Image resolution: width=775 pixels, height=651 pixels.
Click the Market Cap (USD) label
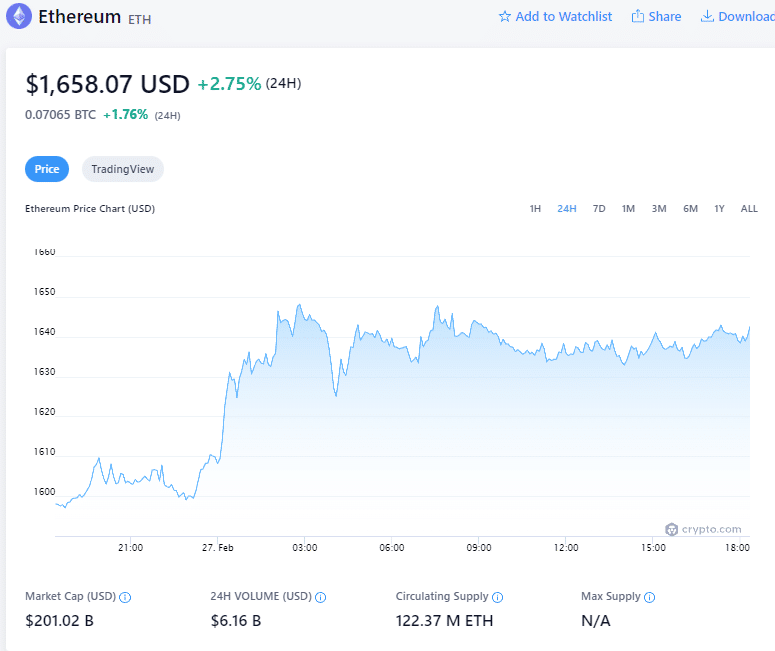pos(70,597)
